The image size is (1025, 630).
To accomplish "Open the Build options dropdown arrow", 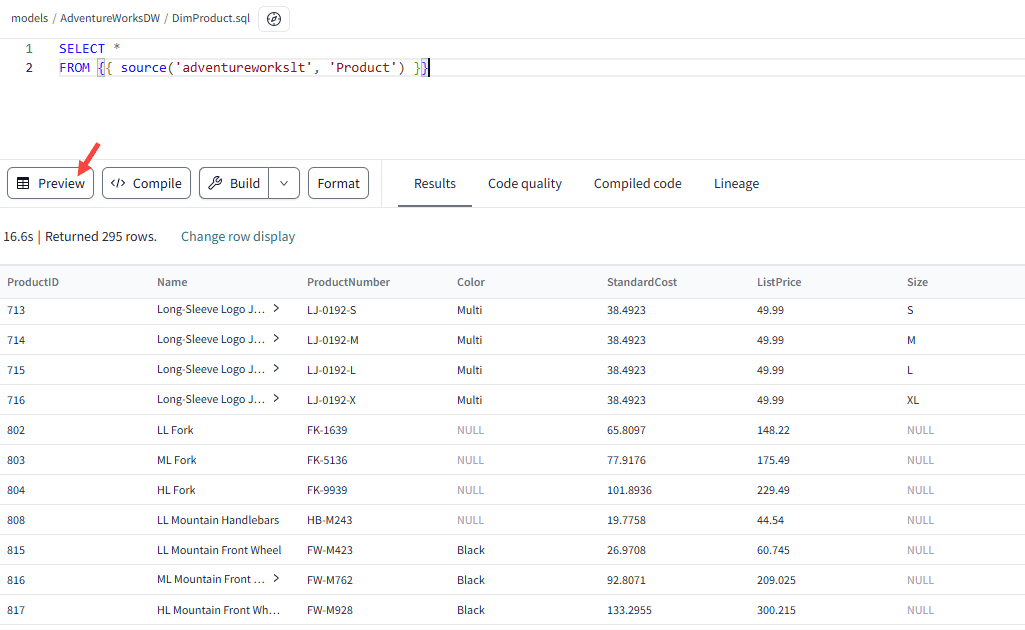I will click(x=284, y=183).
